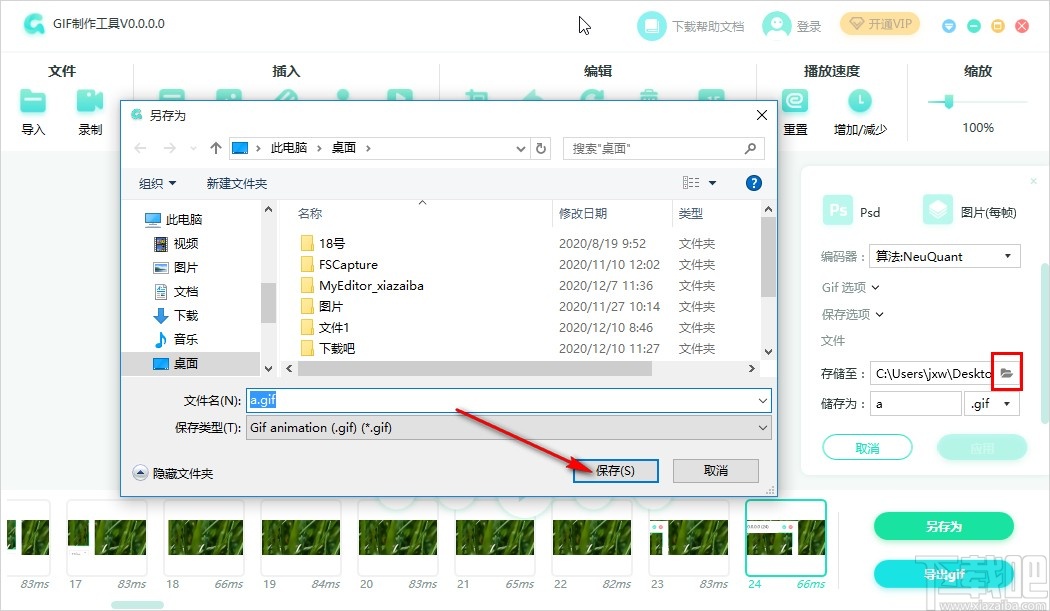Close the Save As dialog with X

click(761, 115)
